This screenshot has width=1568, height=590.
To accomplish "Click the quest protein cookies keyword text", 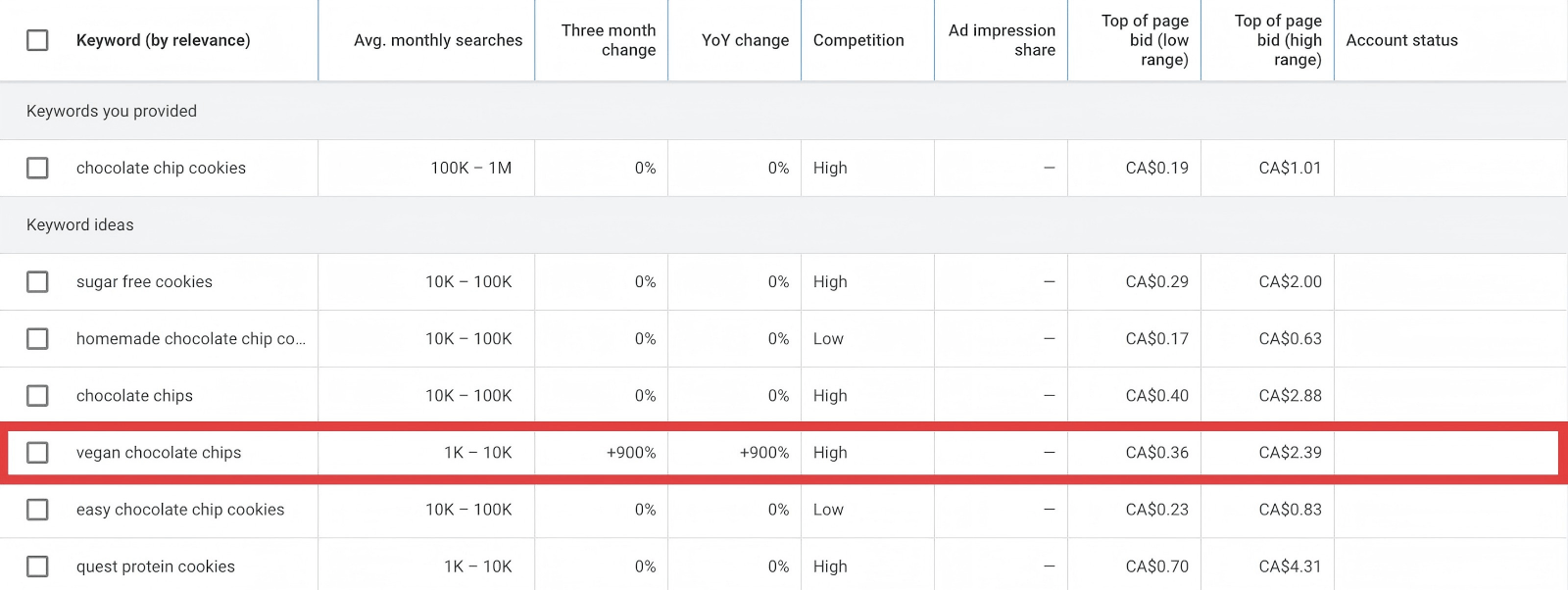I will point(156,565).
